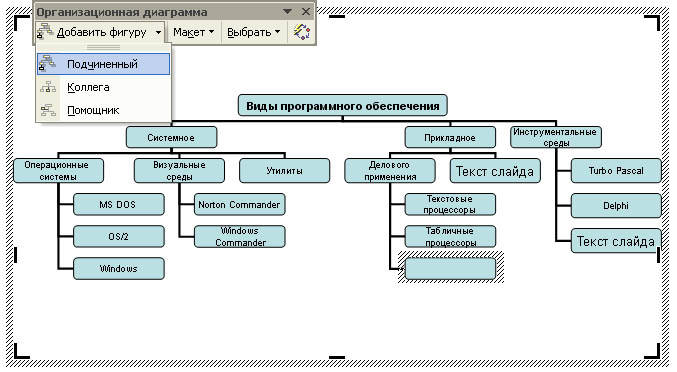
Task: Select the Системное node
Action: click(171, 138)
